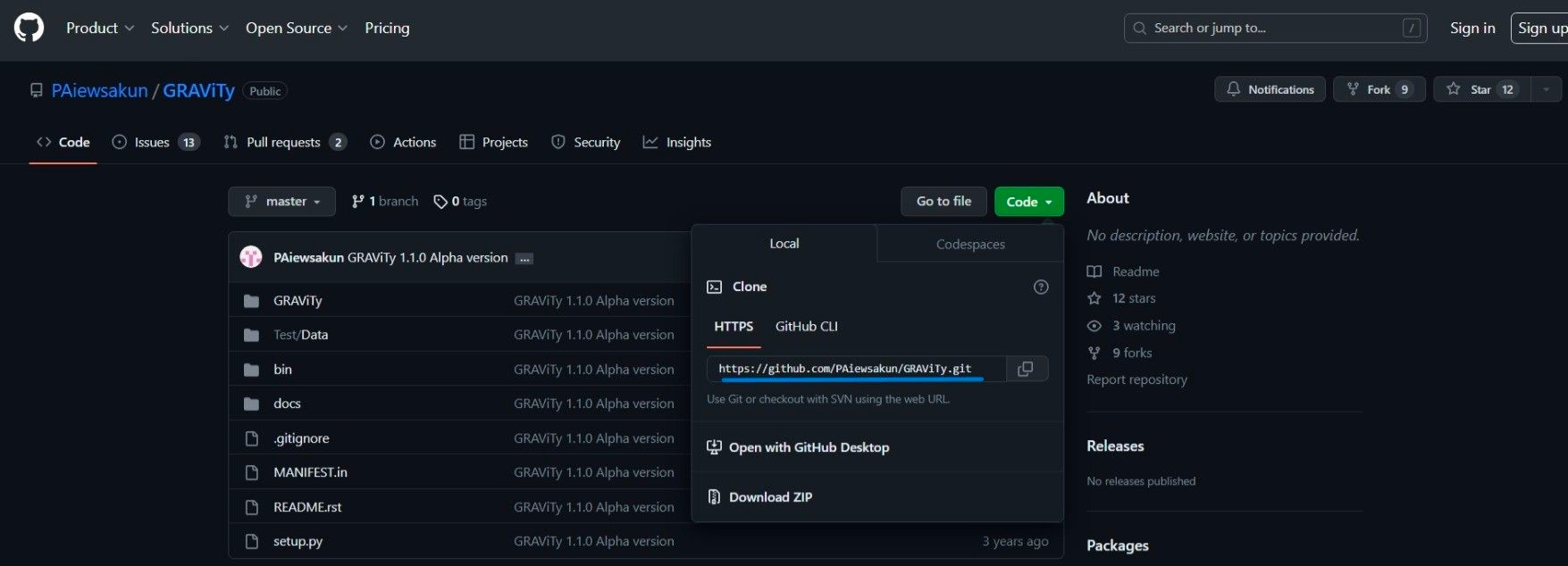Image resolution: width=1568 pixels, height=566 pixels.
Task: Click the branch icon next to 1 branch
Action: pos(357,202)
